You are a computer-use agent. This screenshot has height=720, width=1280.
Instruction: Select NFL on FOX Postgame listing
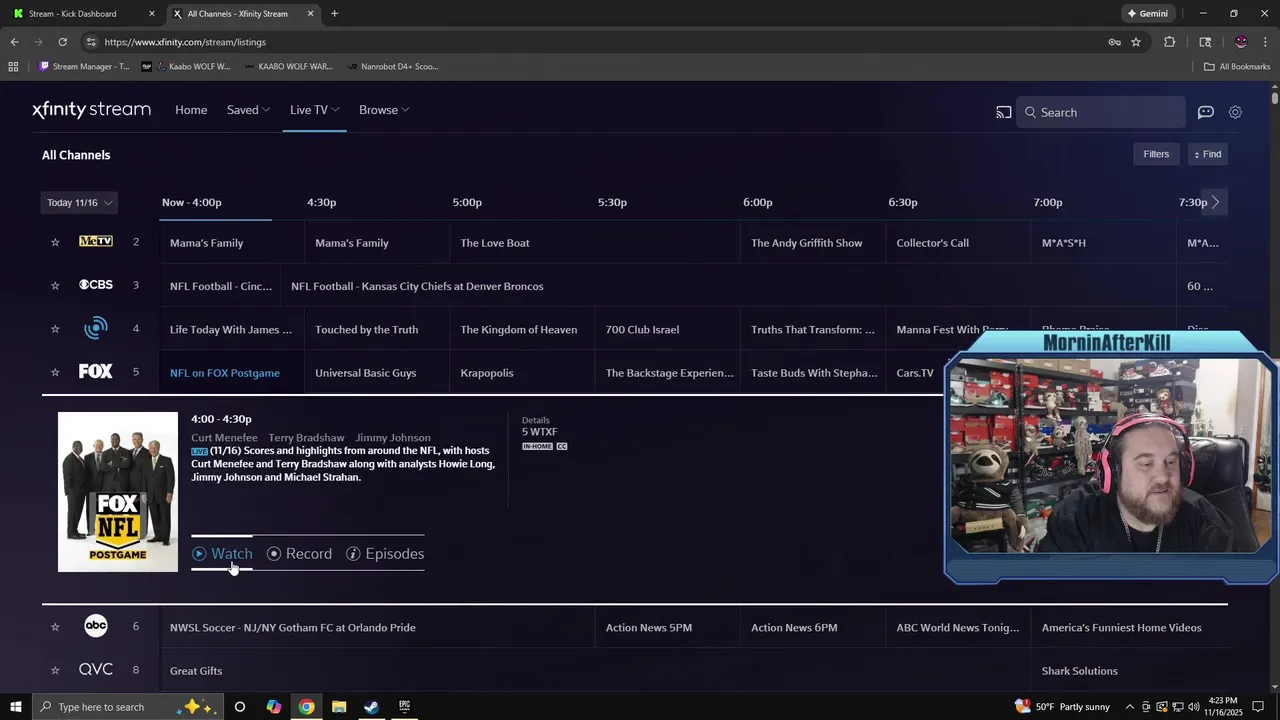[225, 373]
